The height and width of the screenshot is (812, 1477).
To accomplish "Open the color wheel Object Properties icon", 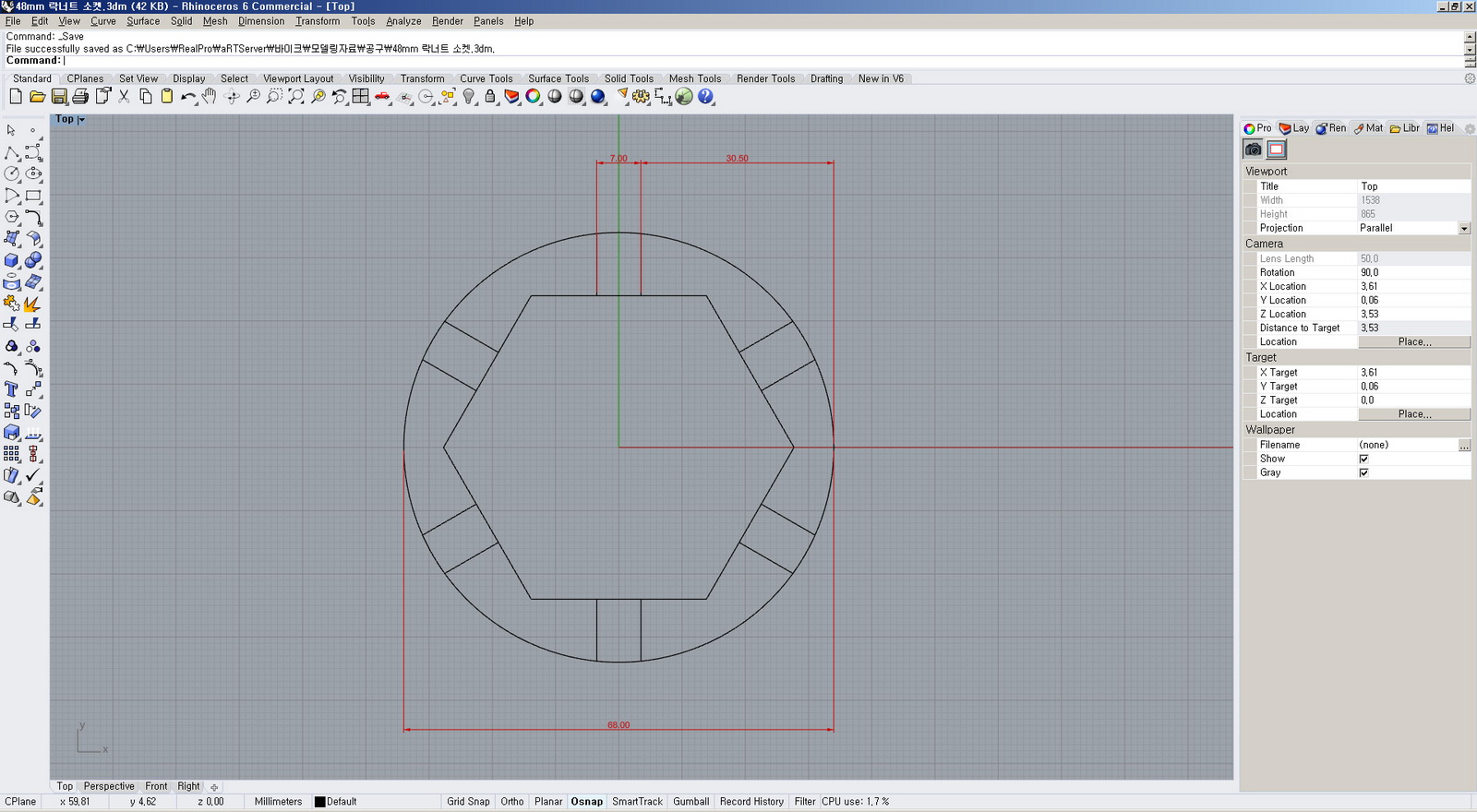I will [x=534, y=97].
